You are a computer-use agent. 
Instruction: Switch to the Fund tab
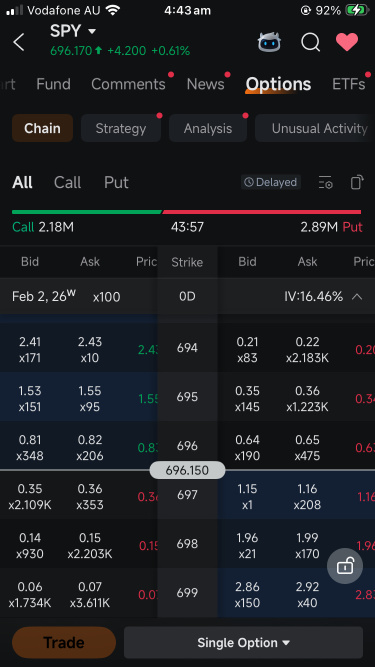[53, 84]
